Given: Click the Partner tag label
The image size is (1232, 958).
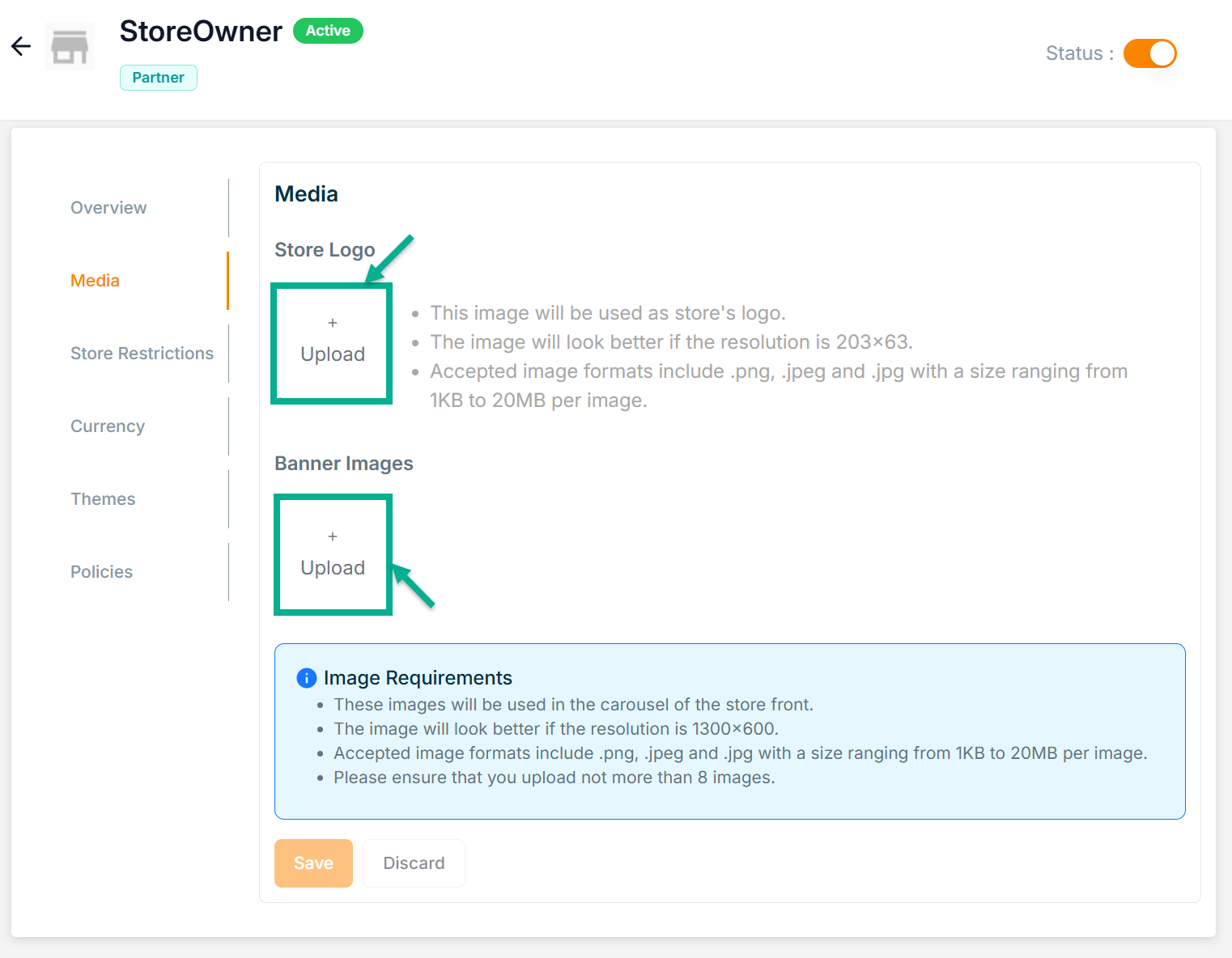Looking at the screenshot, I should click(x=159, y=78).
